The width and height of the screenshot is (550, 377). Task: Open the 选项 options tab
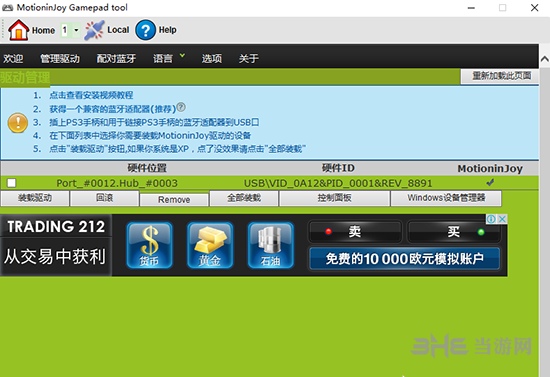(x=212, y=58)
